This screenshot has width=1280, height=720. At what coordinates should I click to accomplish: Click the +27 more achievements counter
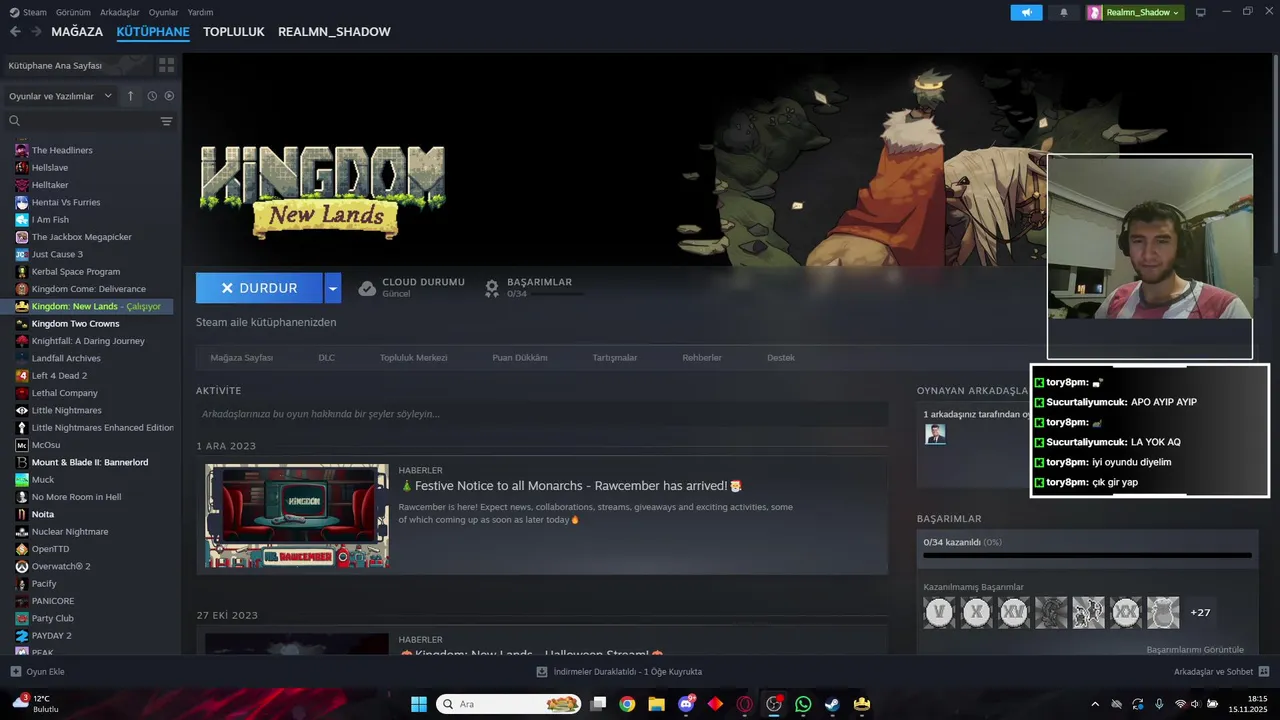[1200, 612]
